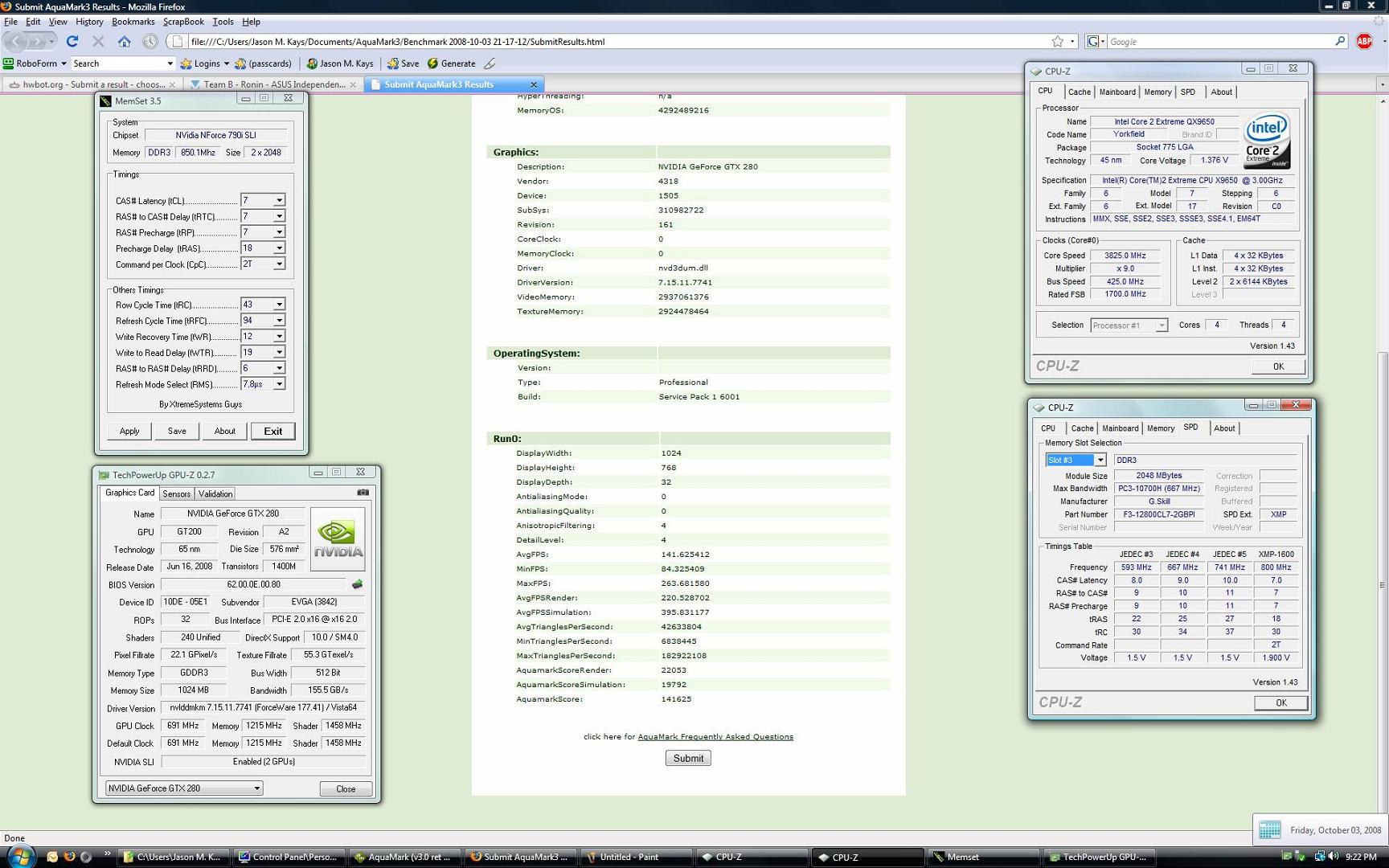Bookmark this page with the star icon
This screenshot has width=1389, height=868.
(x=1058, y=41)
